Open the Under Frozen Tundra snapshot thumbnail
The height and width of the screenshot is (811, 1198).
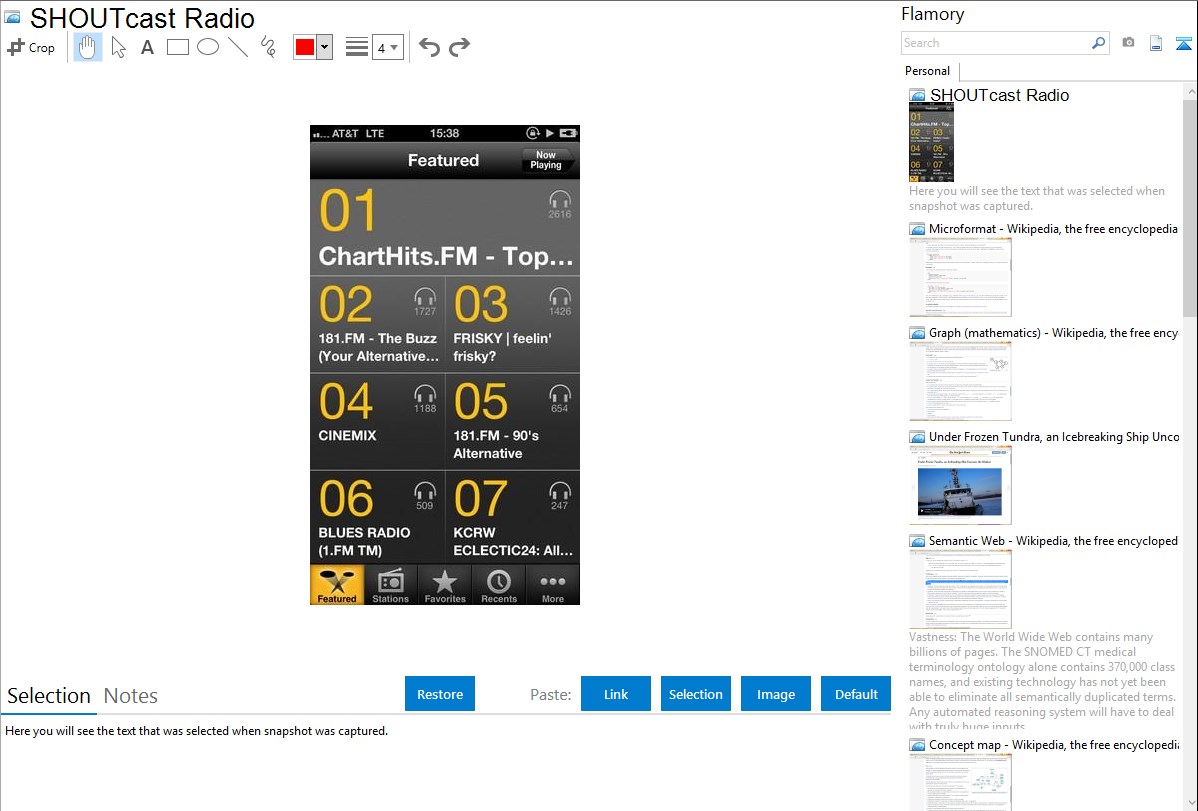960,485
